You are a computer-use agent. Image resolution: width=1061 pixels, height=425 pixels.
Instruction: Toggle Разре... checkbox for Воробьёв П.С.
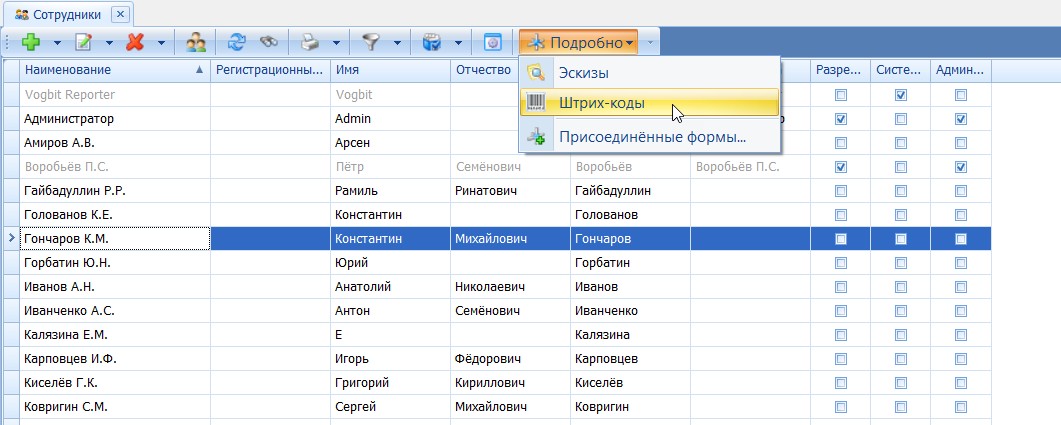coord(840,167)
